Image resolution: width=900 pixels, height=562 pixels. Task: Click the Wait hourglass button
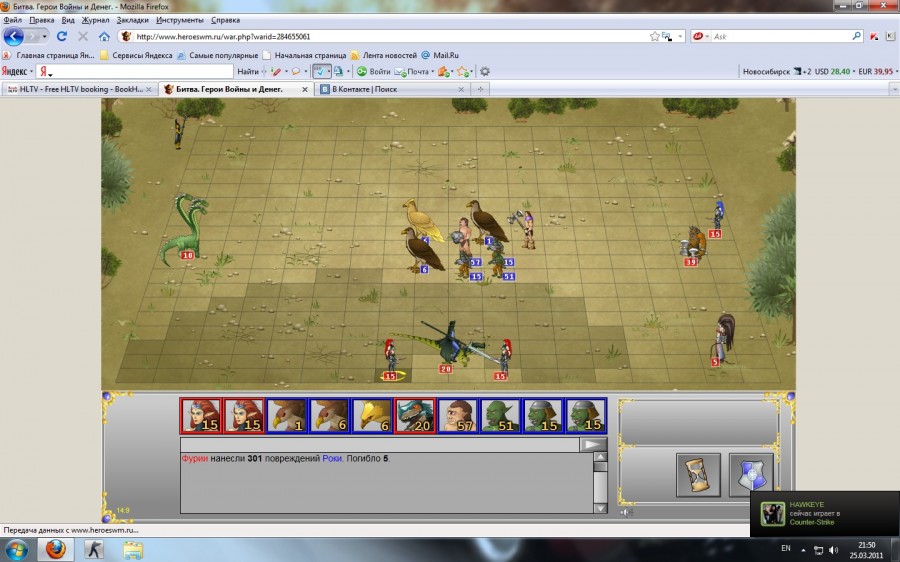698,475
